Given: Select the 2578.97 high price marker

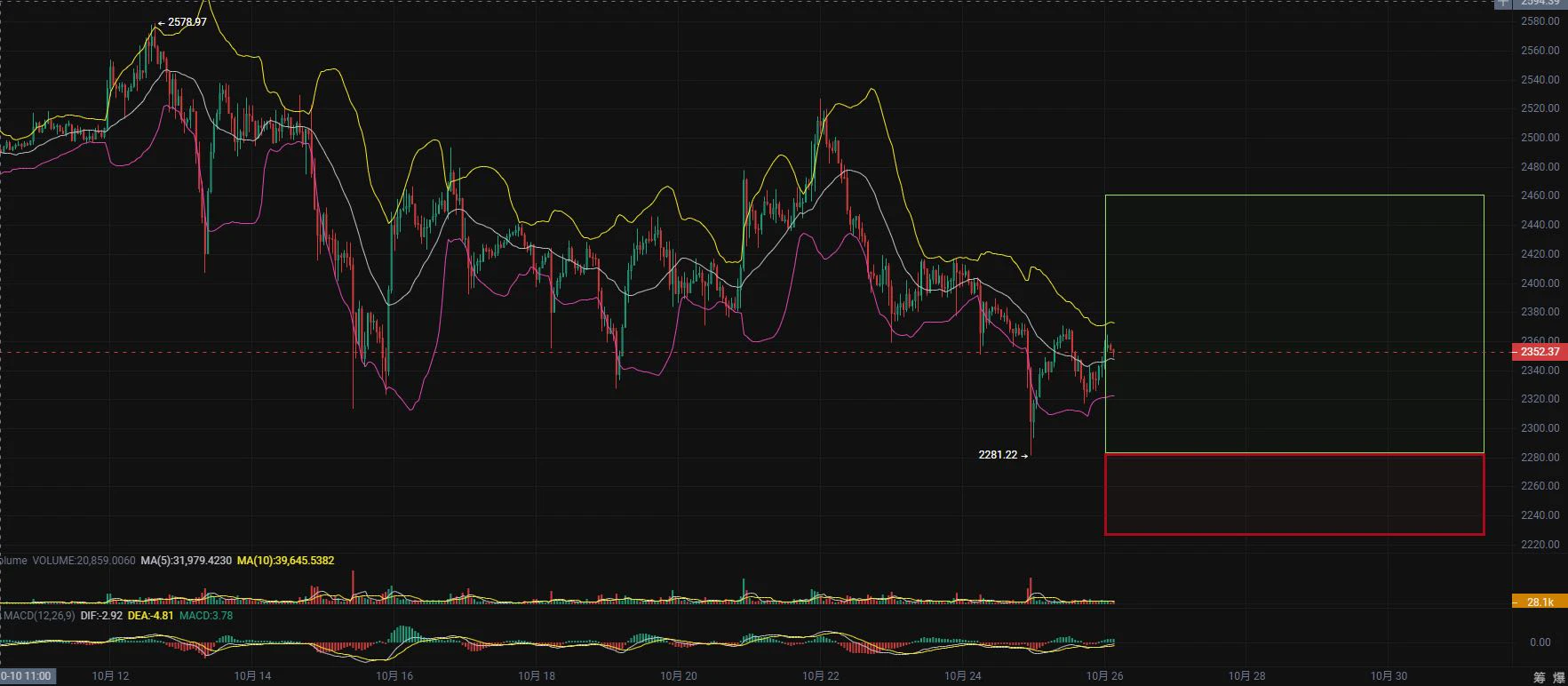Looking at the screenshot, I should point(182,22).
